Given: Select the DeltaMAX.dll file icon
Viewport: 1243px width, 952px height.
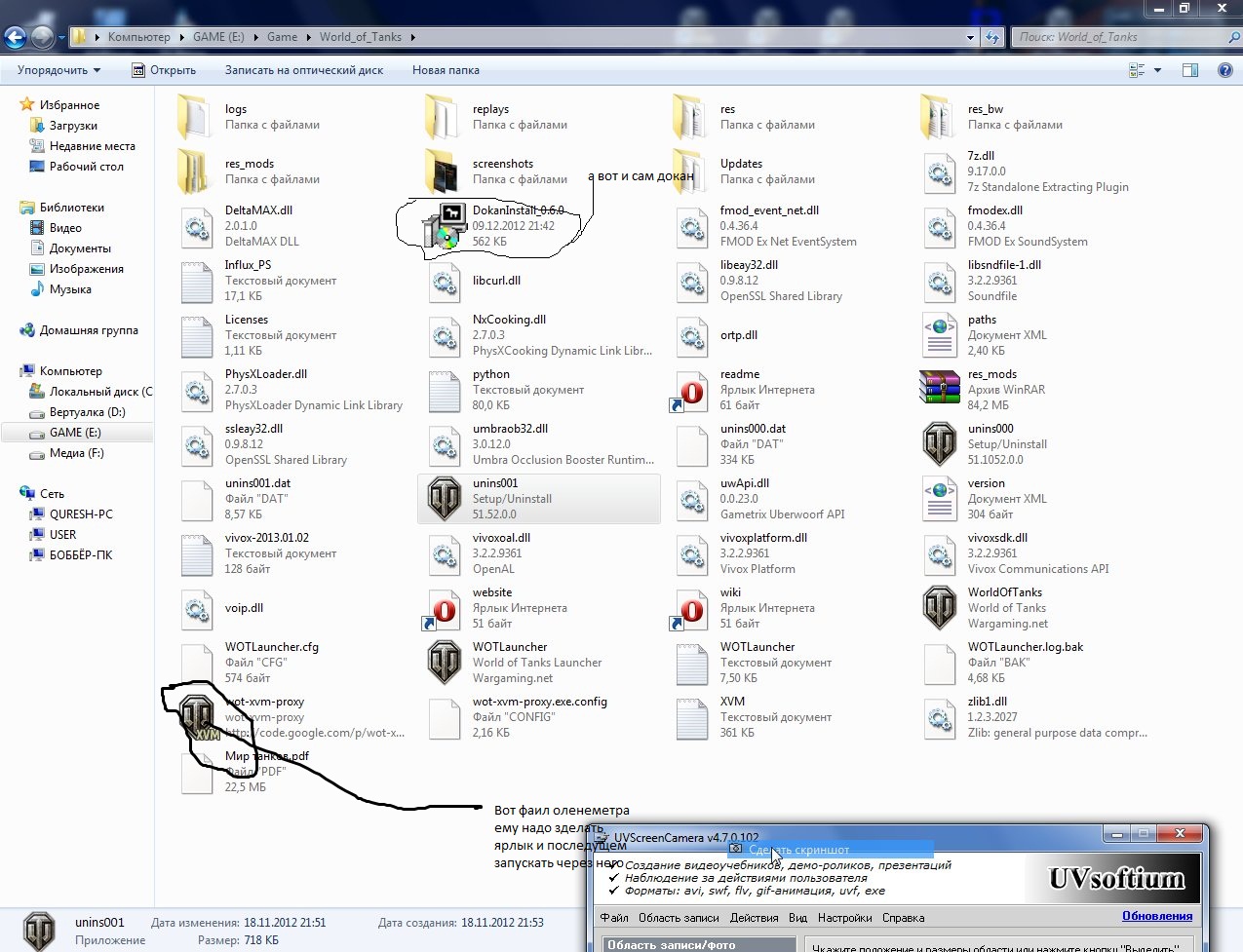Looking at the screenshot, I should coord(196,227).
